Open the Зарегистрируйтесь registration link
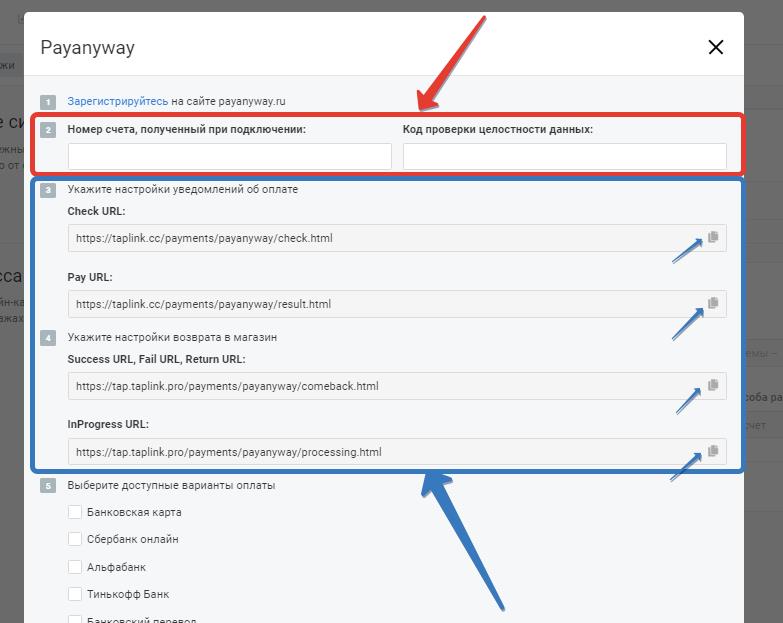 tap(118, 101)
